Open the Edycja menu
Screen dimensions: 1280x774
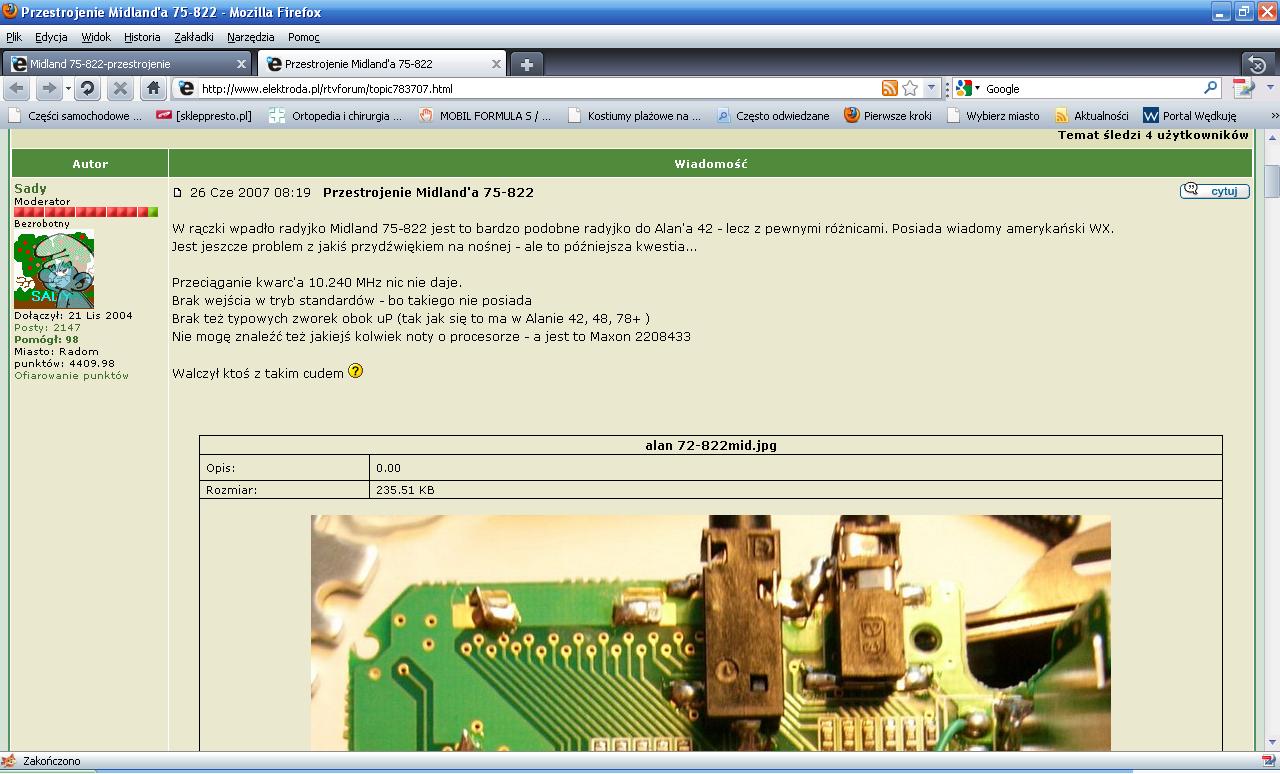pos(51,37)
